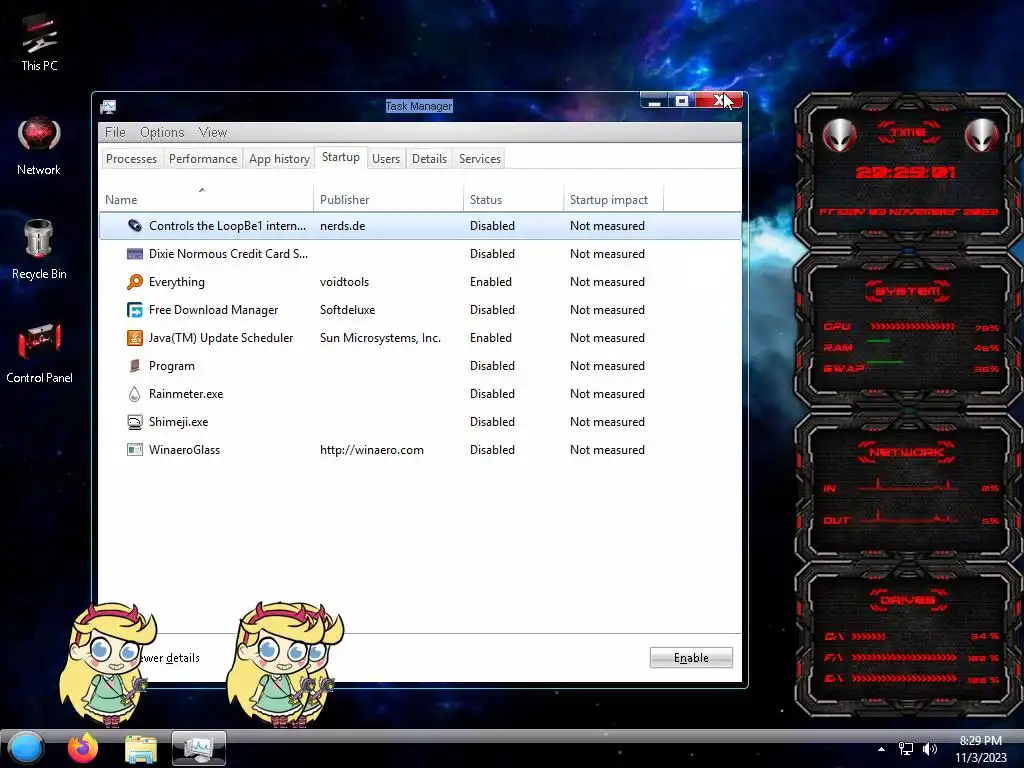Select the Startup tab

pos(341,157)
